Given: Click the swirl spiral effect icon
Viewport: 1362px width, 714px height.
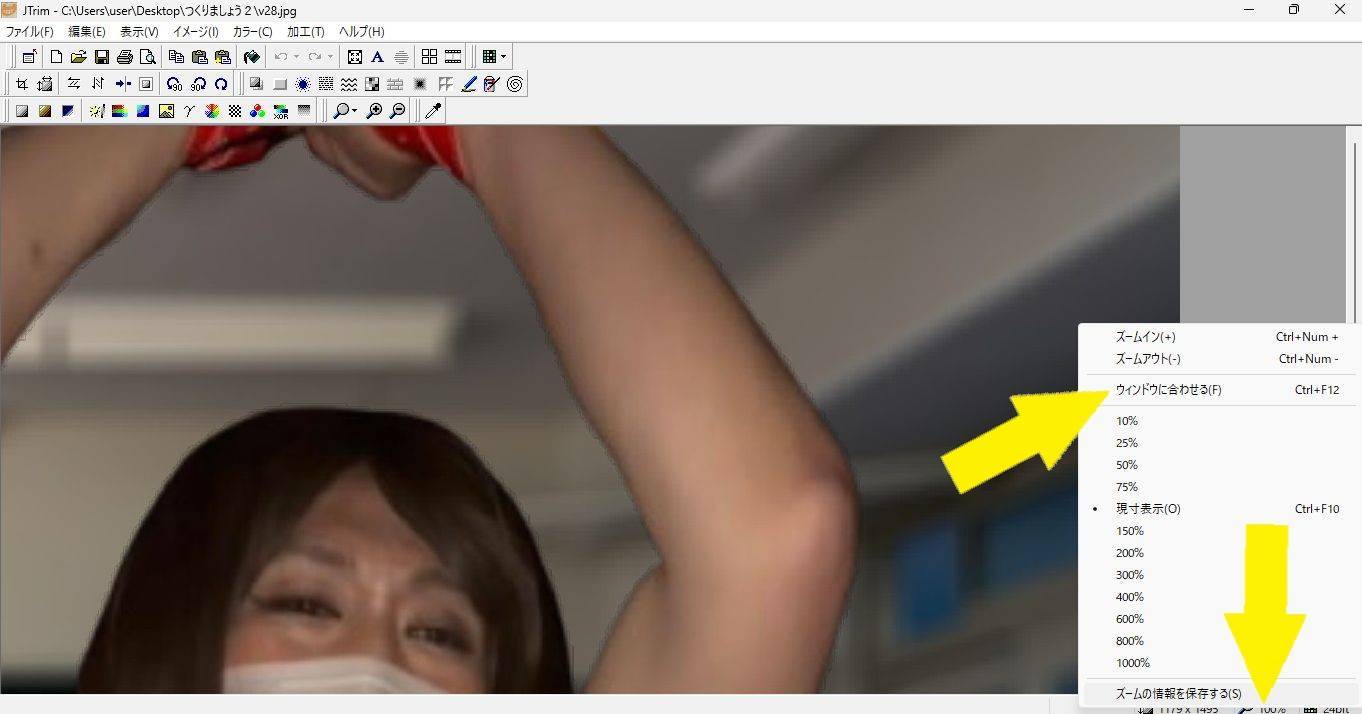Looking at the screenshot, I should (515, 84).
